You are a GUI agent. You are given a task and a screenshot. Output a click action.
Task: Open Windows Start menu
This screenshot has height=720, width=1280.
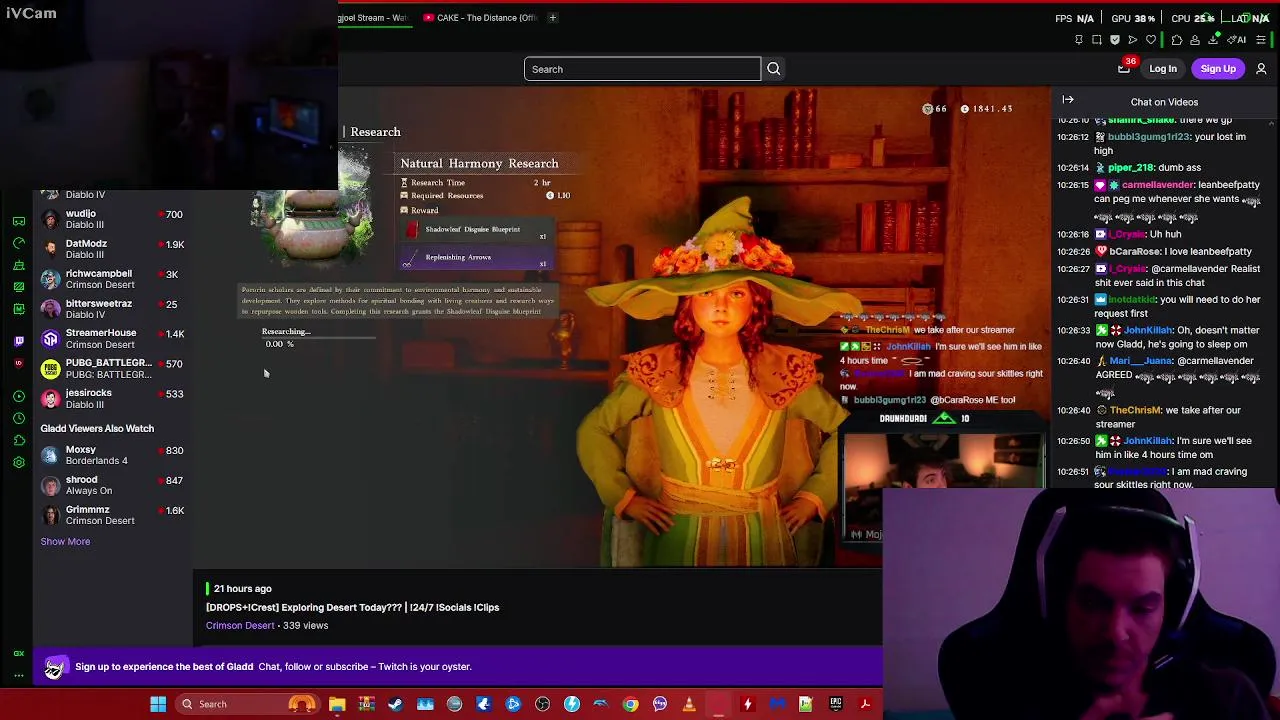[x=158, y=704]
